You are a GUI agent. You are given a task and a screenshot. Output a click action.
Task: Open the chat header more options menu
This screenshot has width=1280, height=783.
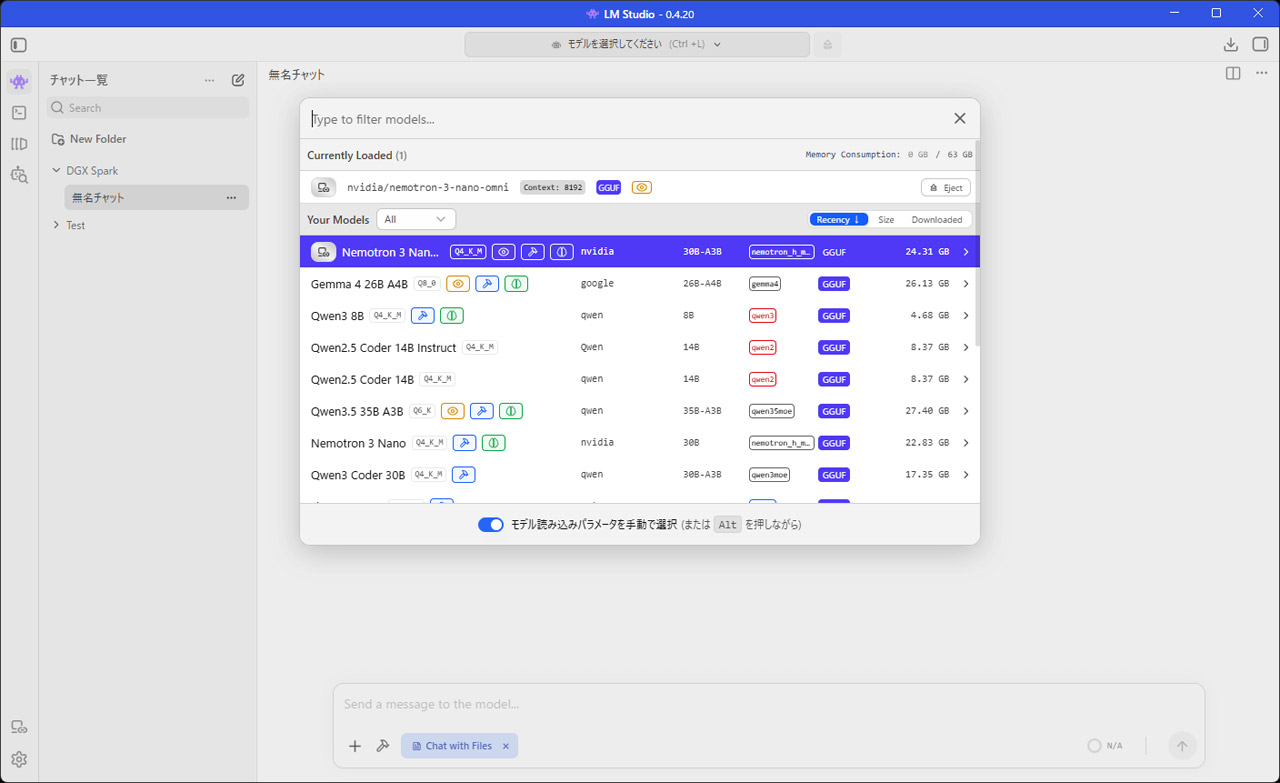pyautogui.click(x=1262, y=73)
